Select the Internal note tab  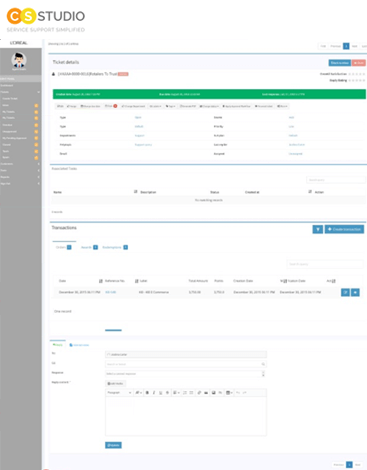pos(79,345)
